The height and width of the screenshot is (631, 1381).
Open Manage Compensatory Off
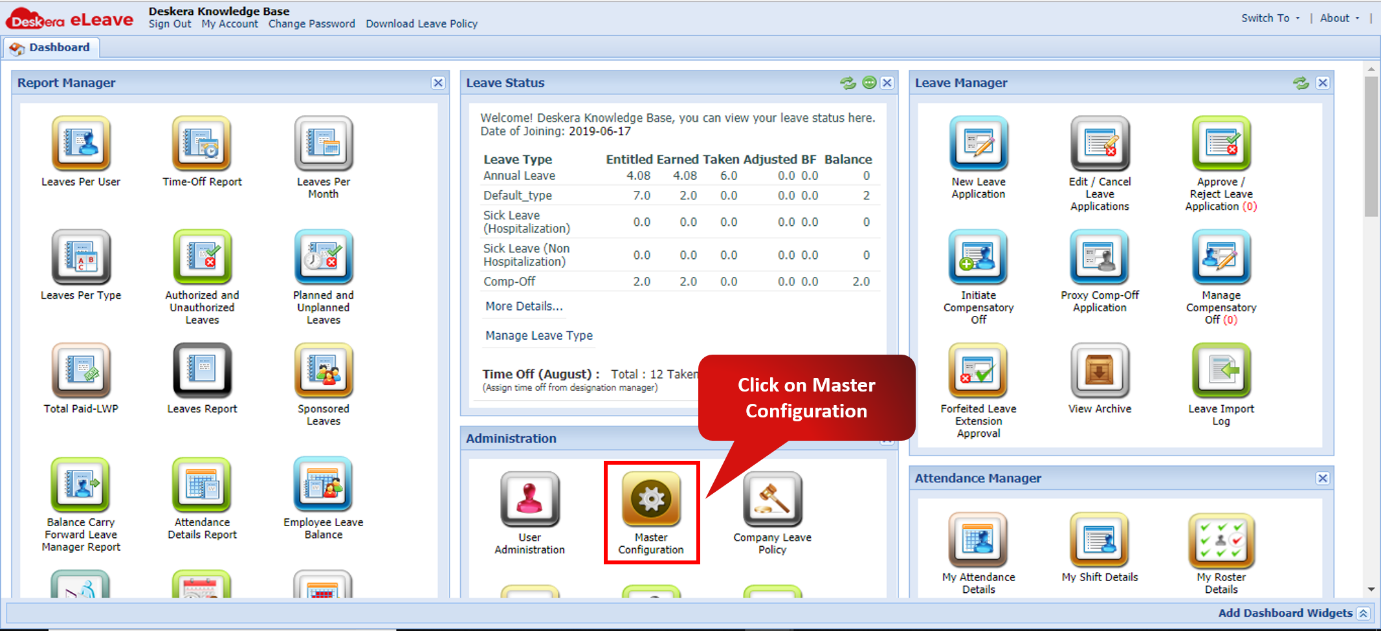(x=1221, y=257)
